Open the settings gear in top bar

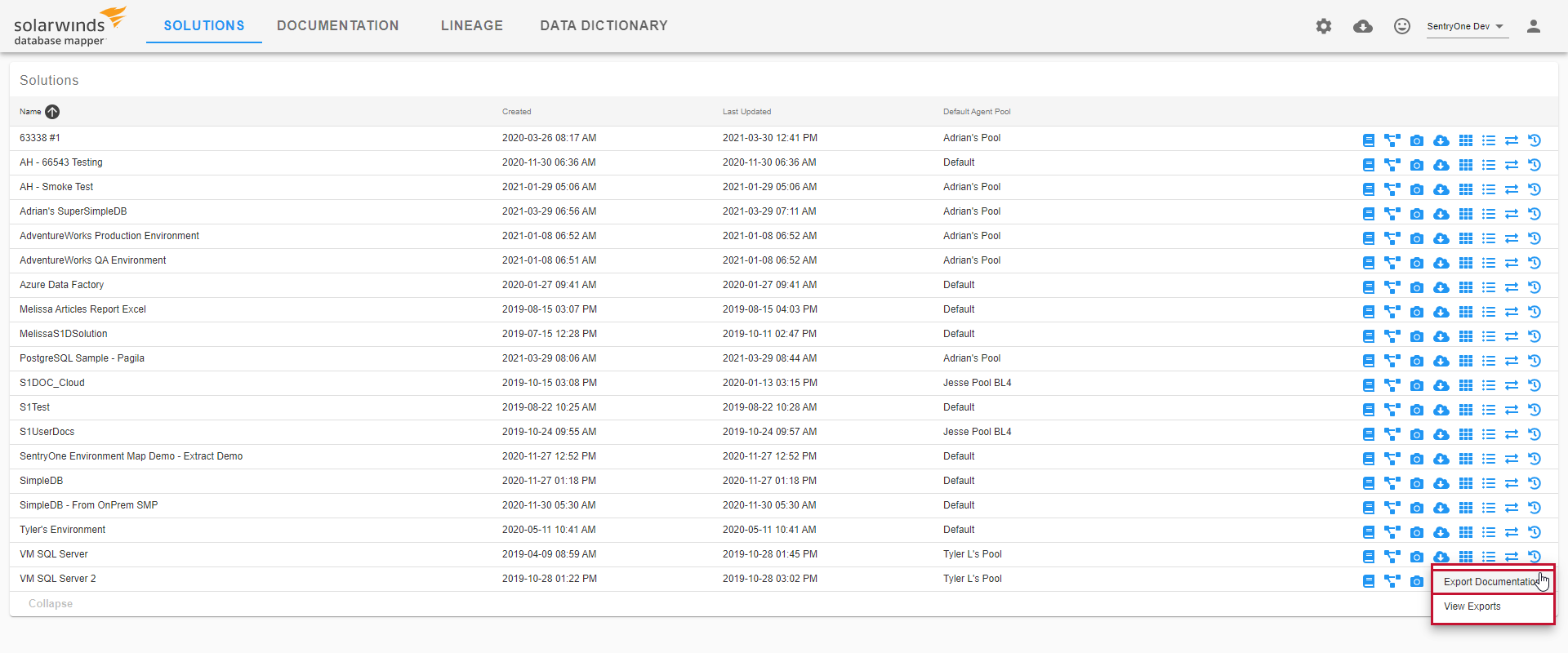click(x=1324, y=26)
